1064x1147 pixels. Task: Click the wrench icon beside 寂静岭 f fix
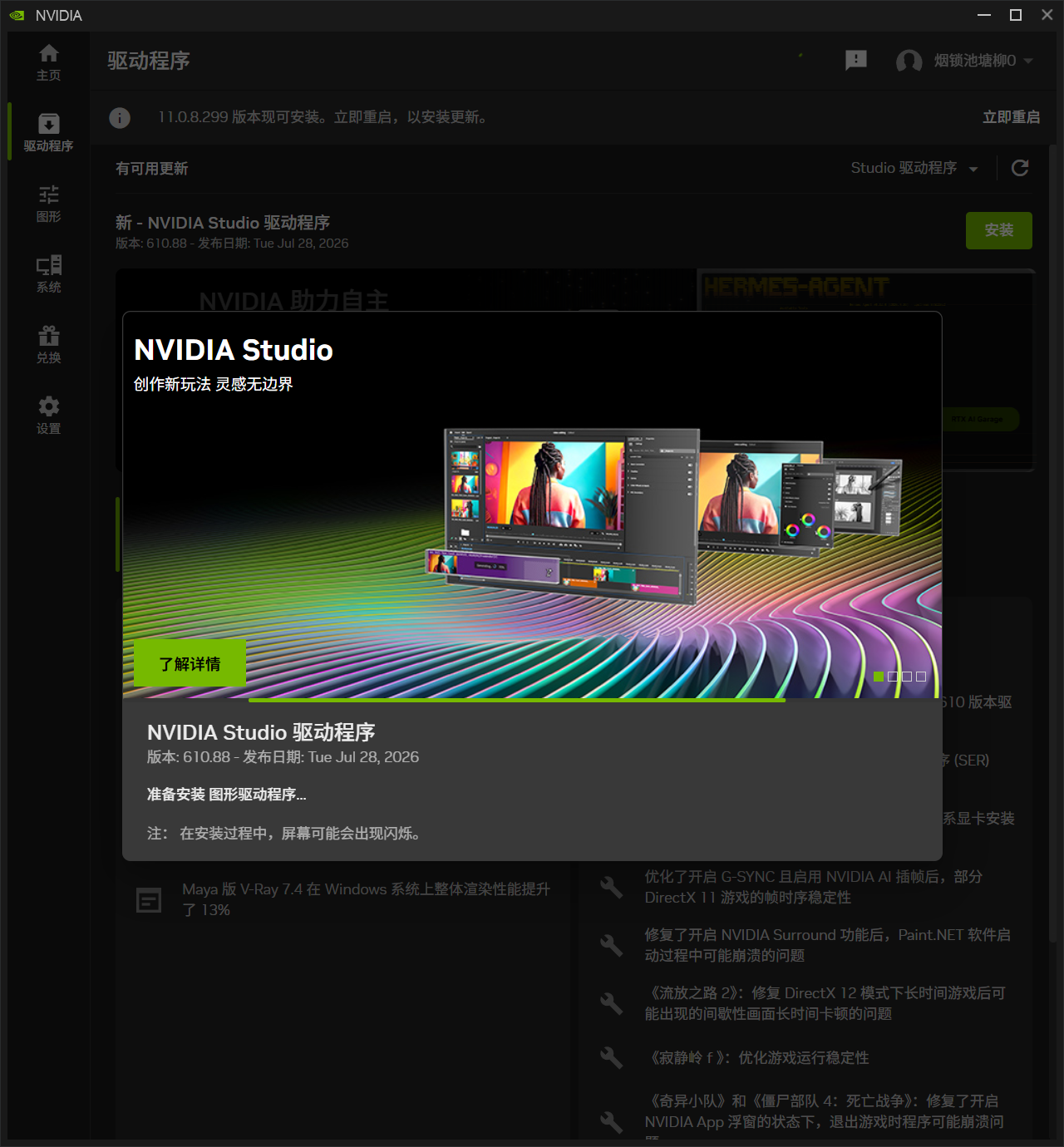pyautogui.click(x=612, y=1057)
